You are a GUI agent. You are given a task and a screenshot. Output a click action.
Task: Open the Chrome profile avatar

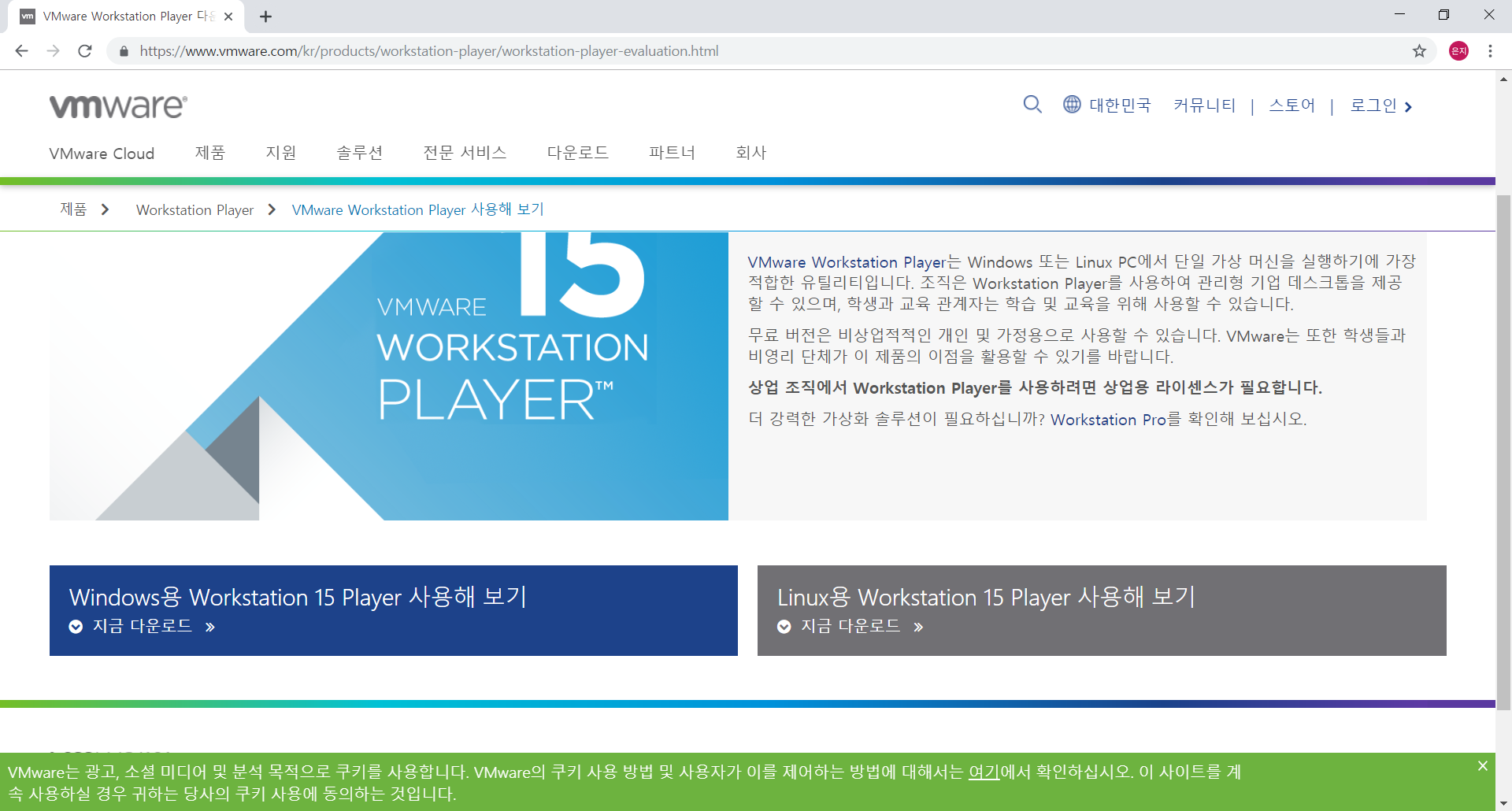[1458, 51]
